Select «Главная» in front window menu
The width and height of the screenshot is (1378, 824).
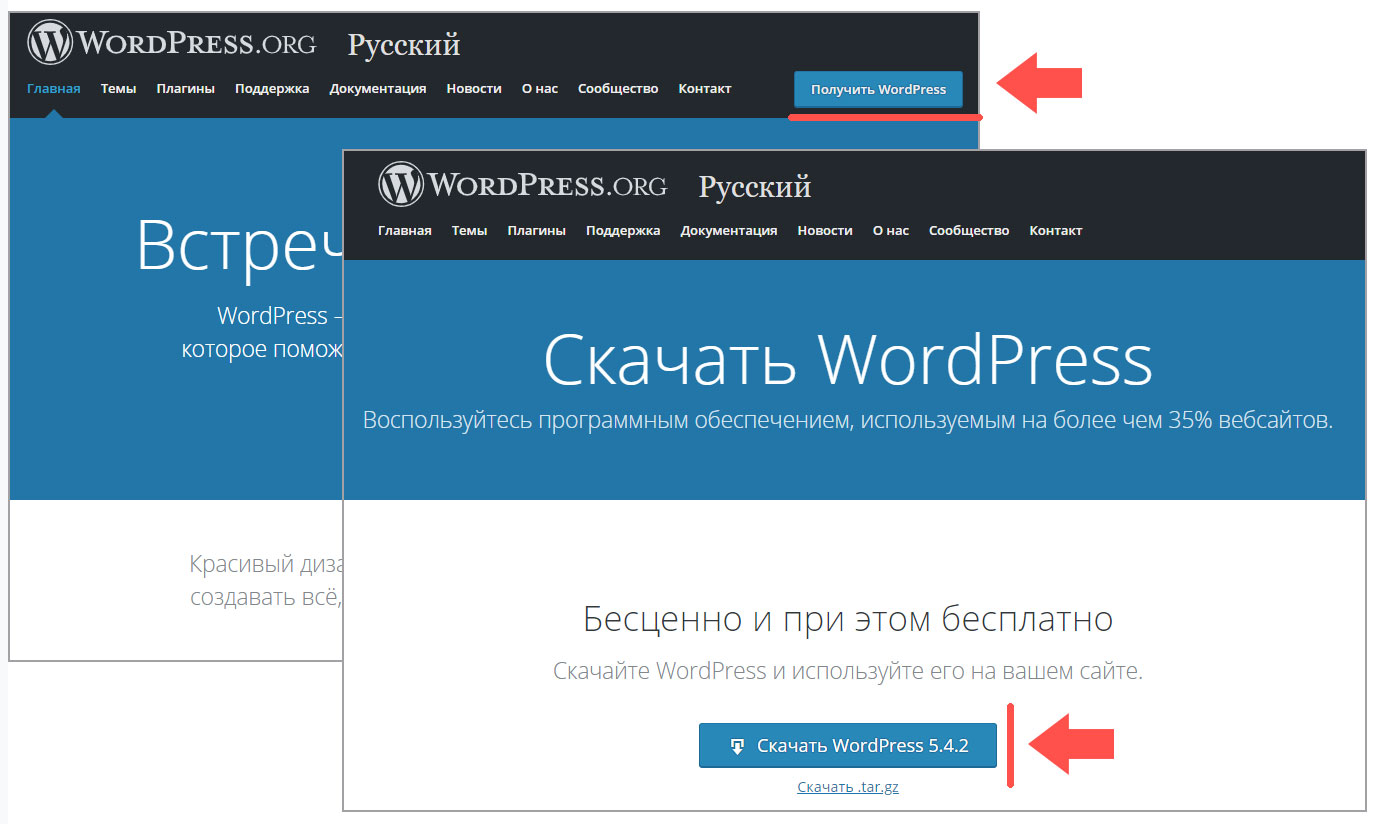coord(405,230)
